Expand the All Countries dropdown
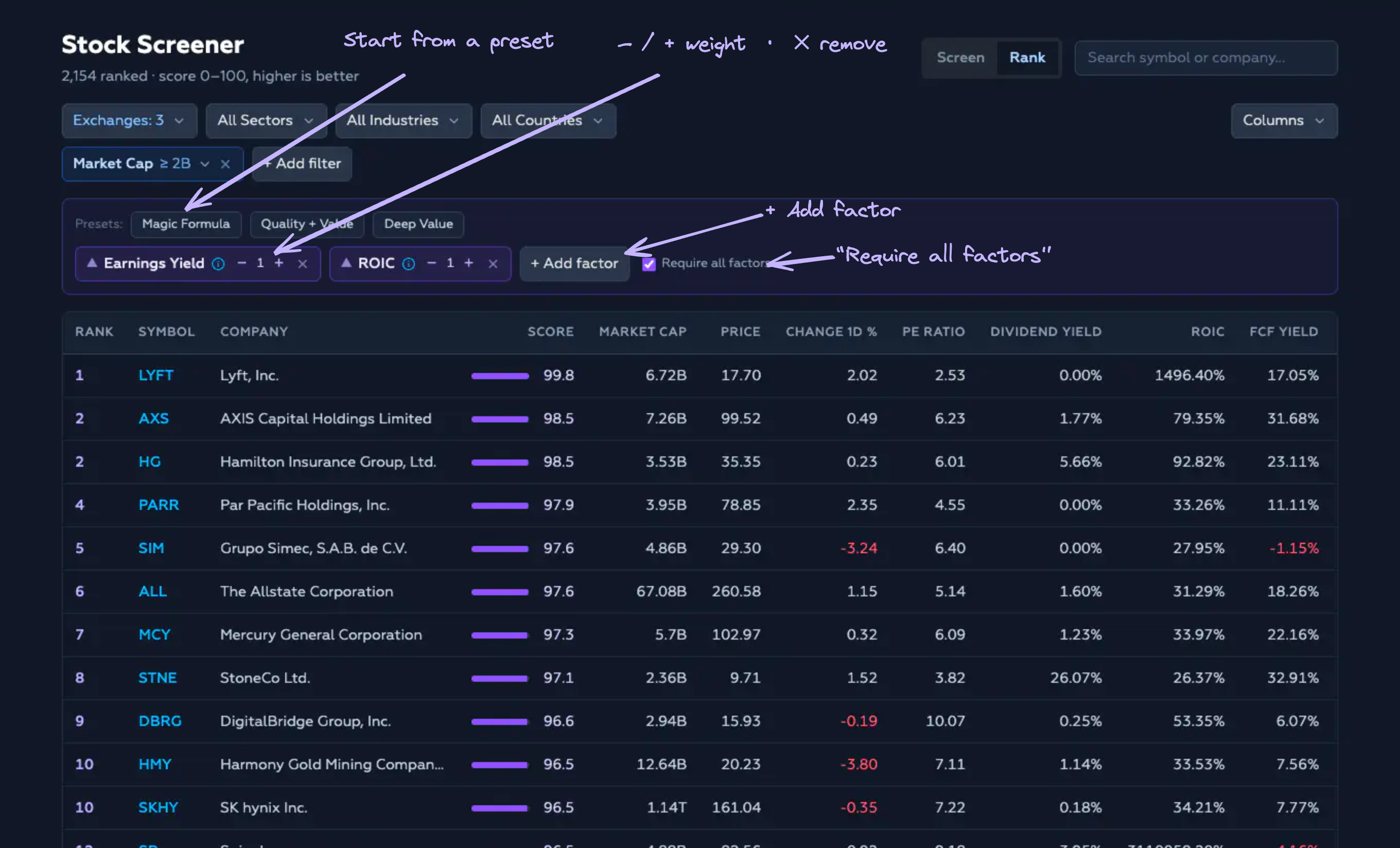Viewport: 1400px width, 848px height. (548, 120)
